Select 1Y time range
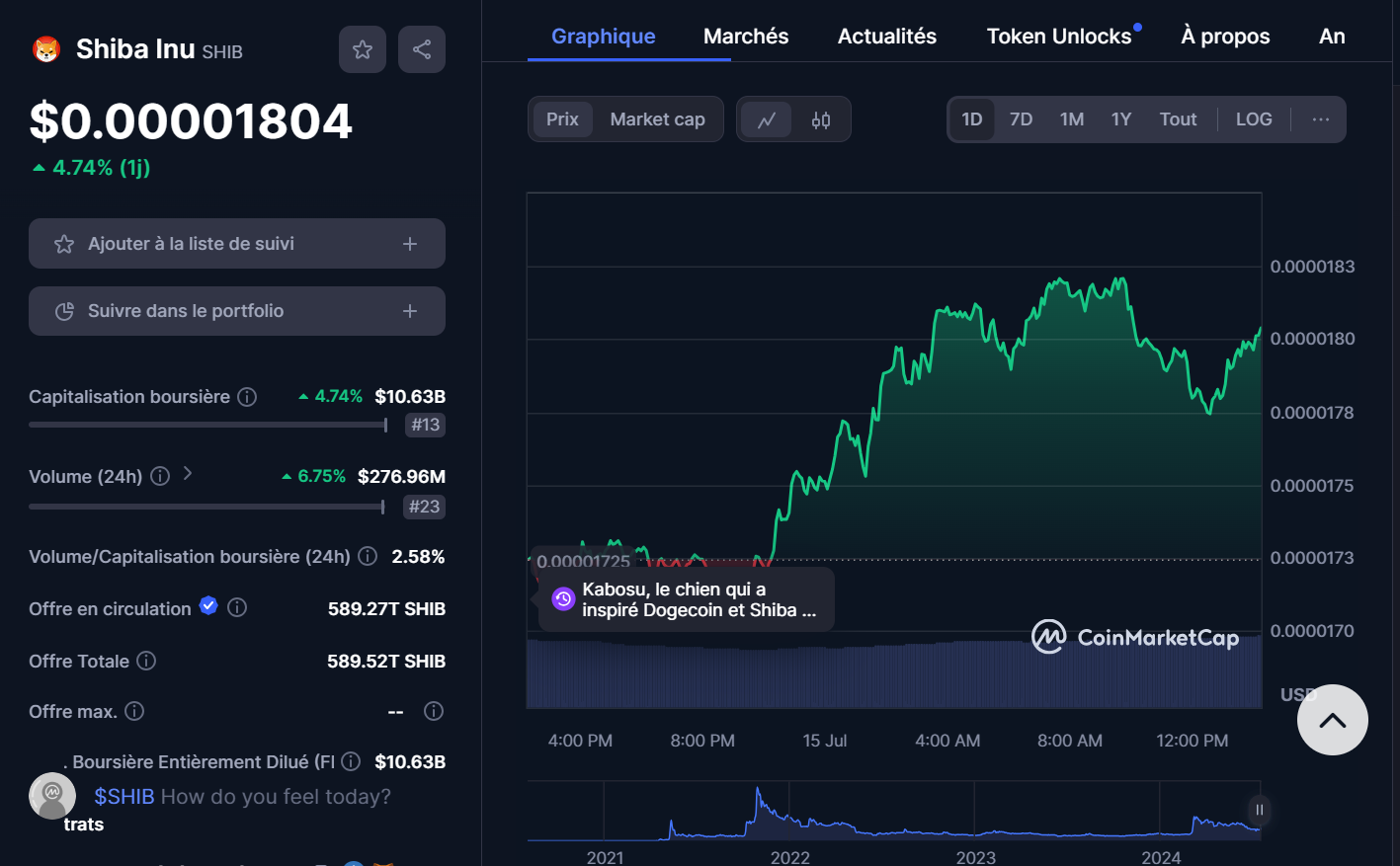The width and height of the screenshot is (1400, 866). coord(1121,119)
